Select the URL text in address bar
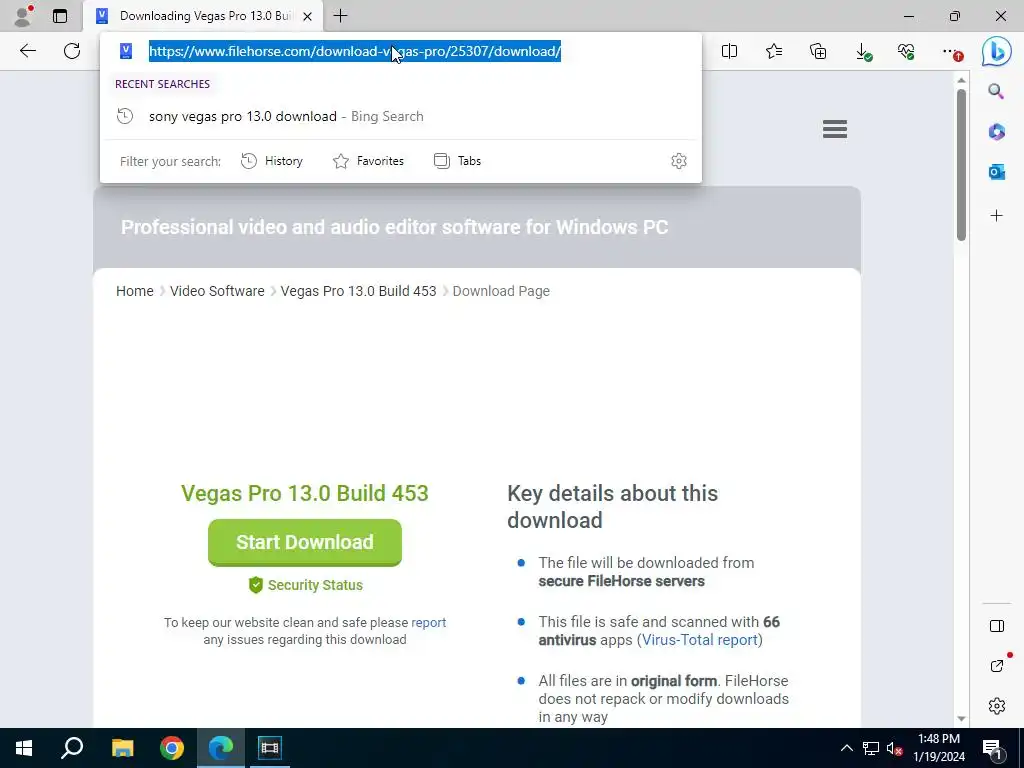 tap(355, 51)
